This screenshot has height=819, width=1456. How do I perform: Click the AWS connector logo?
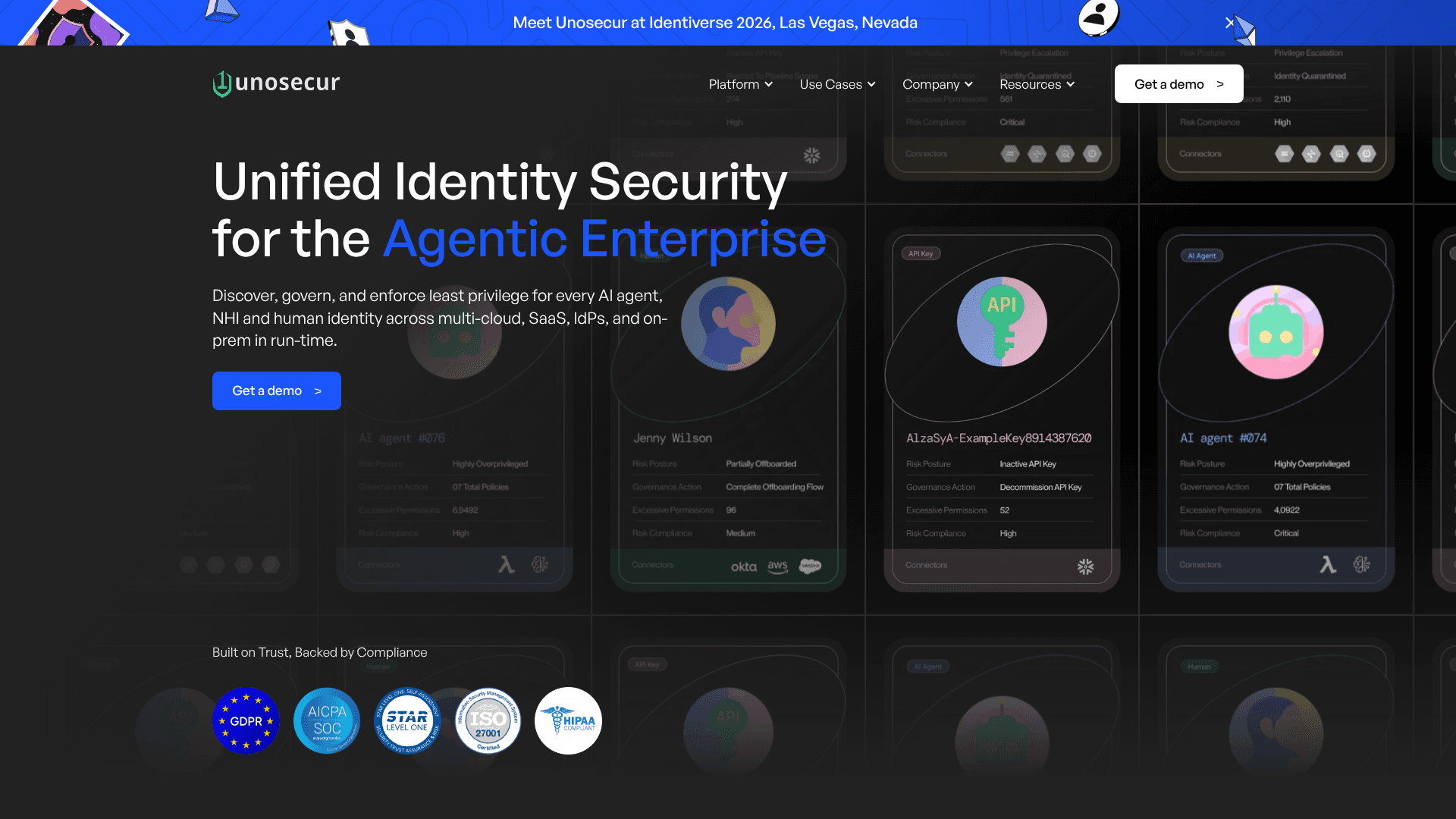[x=777, y=566]
